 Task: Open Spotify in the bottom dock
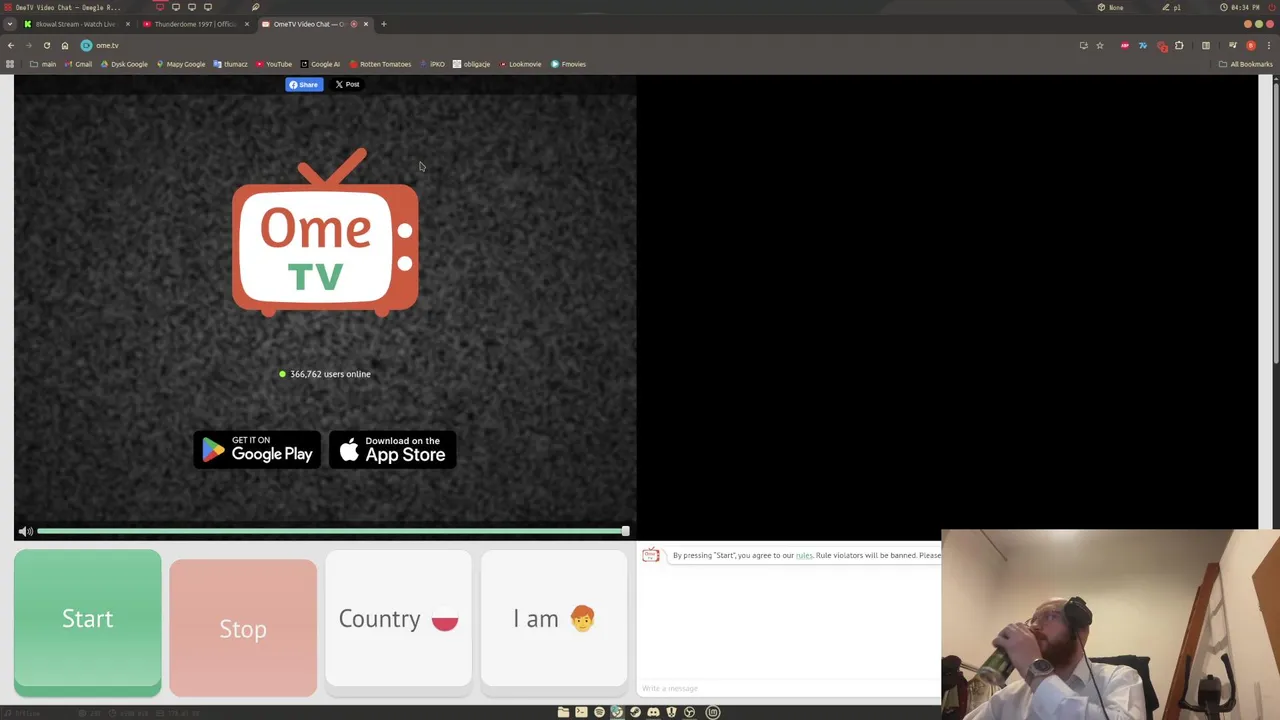point(599,712)
